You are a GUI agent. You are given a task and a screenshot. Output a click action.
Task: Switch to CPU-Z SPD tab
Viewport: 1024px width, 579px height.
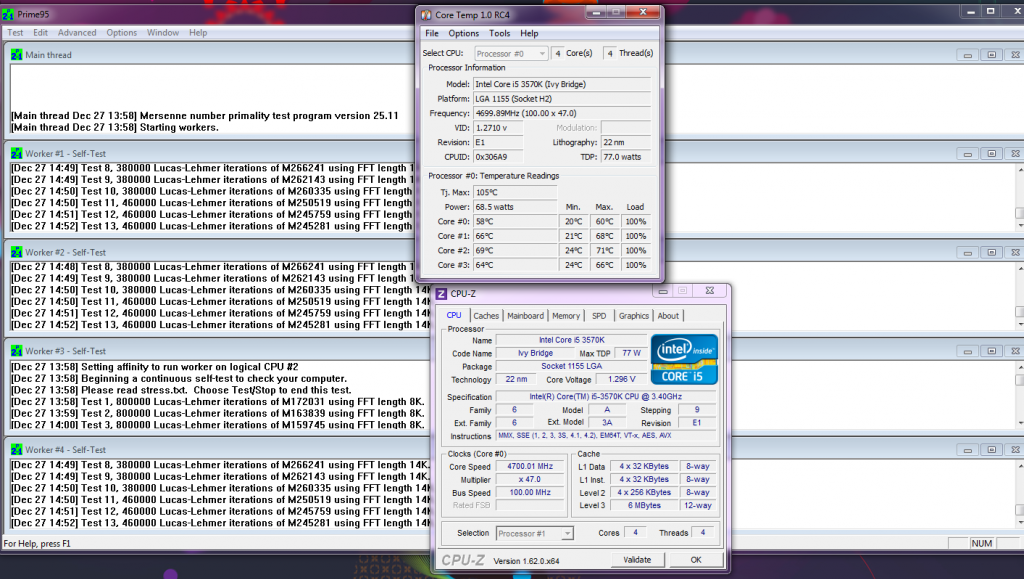coord(599,316)
